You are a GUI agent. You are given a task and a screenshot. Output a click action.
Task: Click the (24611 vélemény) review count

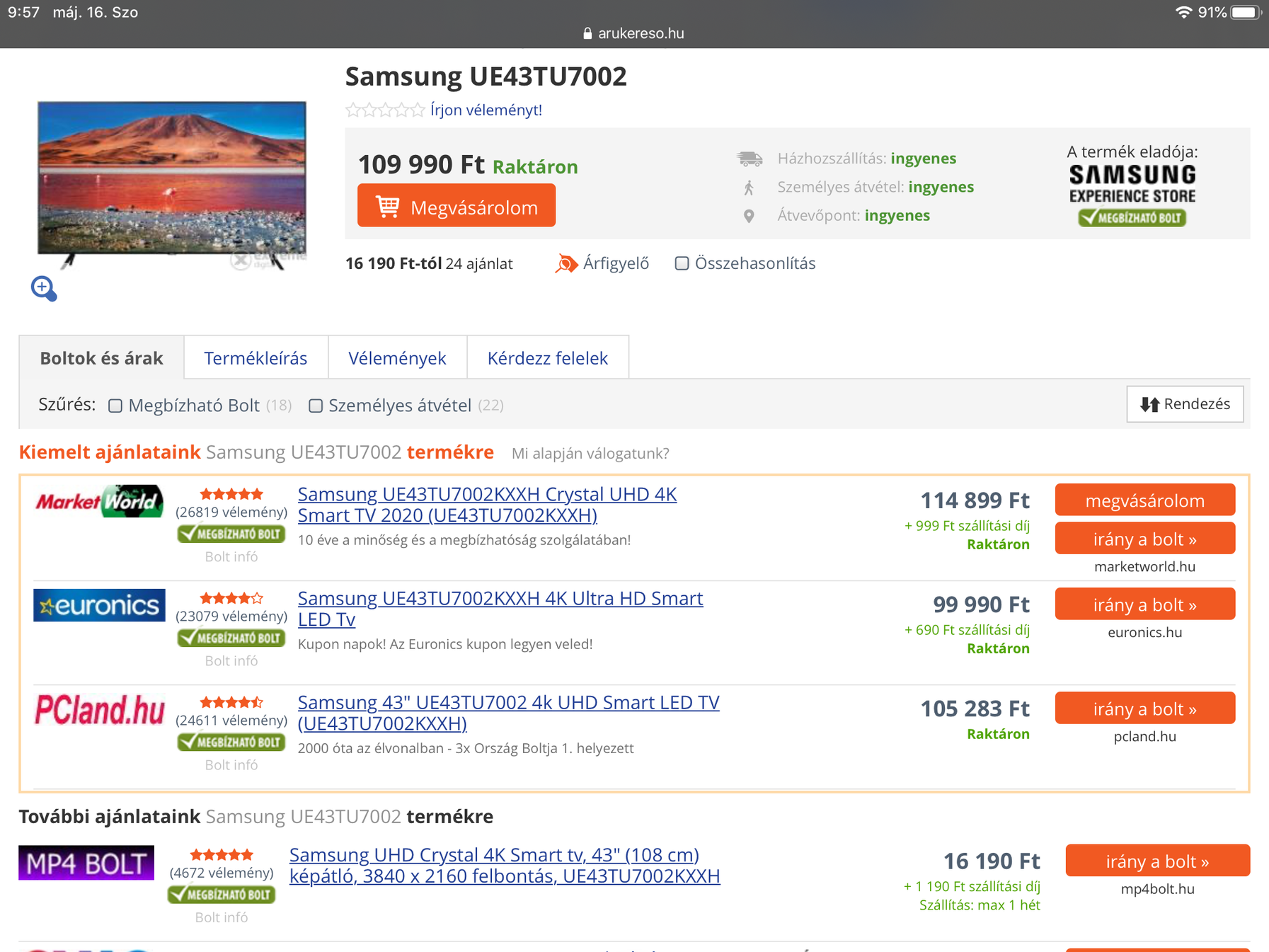231,720
